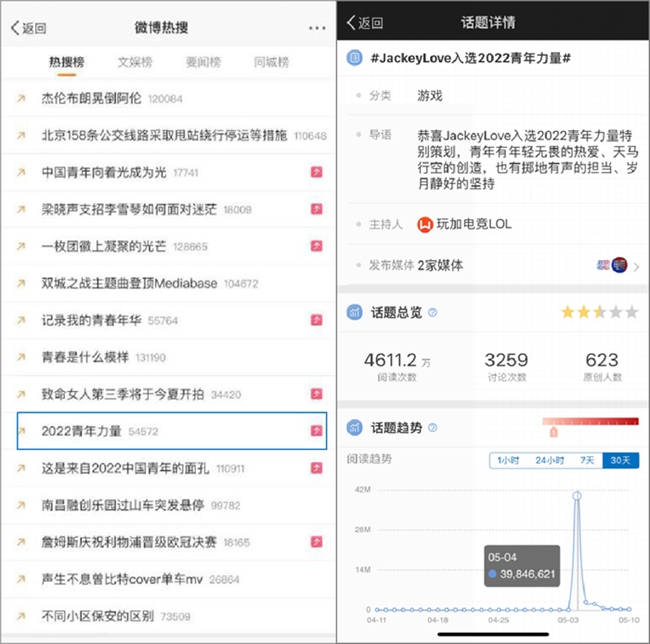The width and height of the screenshot is (650, 644).
Task: Tap red badge beside 一枚团徽上凝聚的光芒
Action: [x=317, y=246]
